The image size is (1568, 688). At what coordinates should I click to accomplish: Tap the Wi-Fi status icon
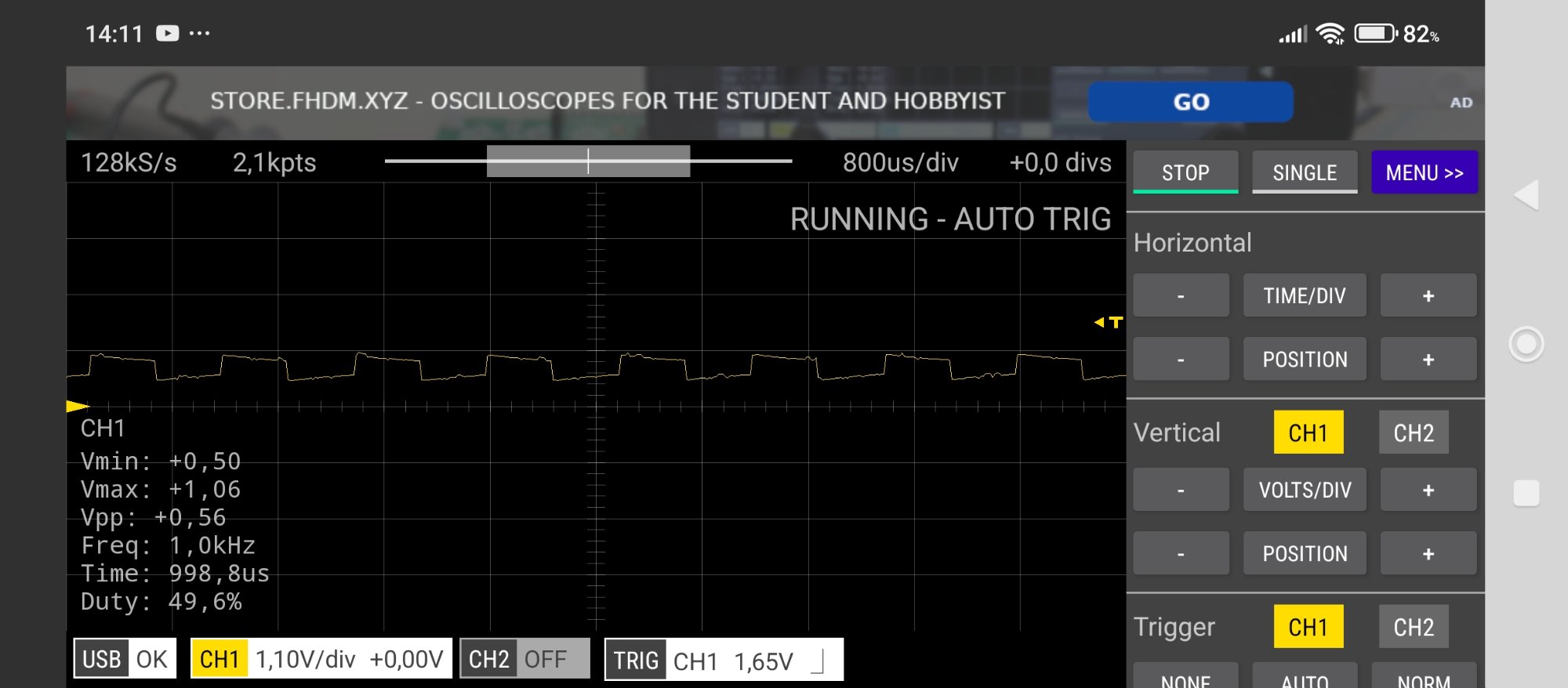coord(1330,34)
